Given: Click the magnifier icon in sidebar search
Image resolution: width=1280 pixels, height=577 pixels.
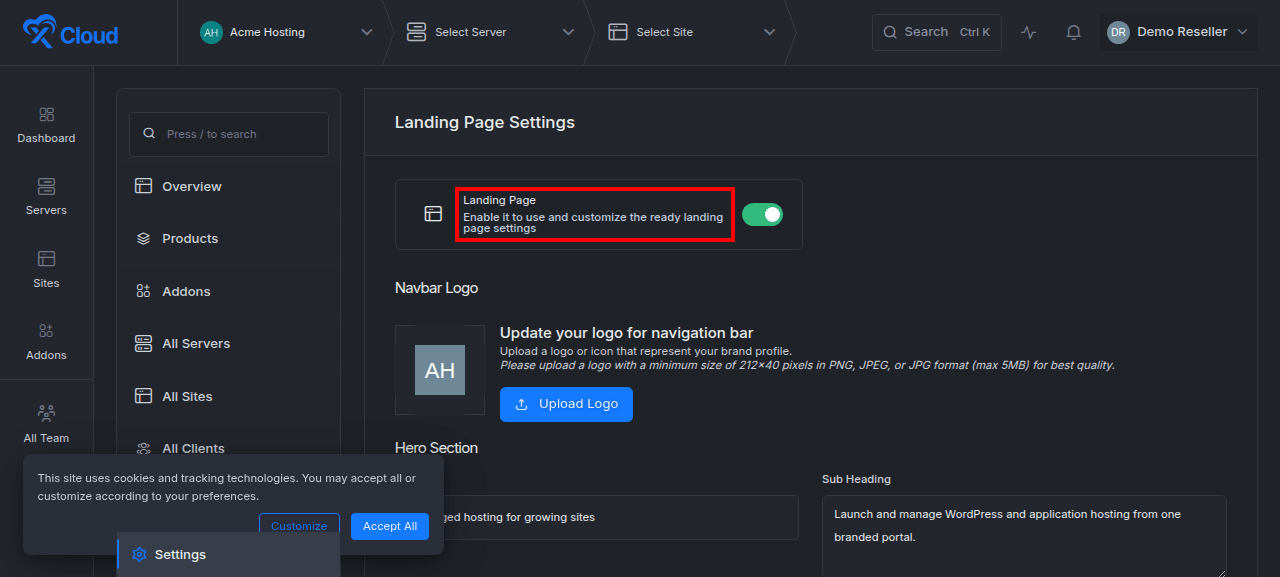Looking at the screenshot, I should pos(149,134).
